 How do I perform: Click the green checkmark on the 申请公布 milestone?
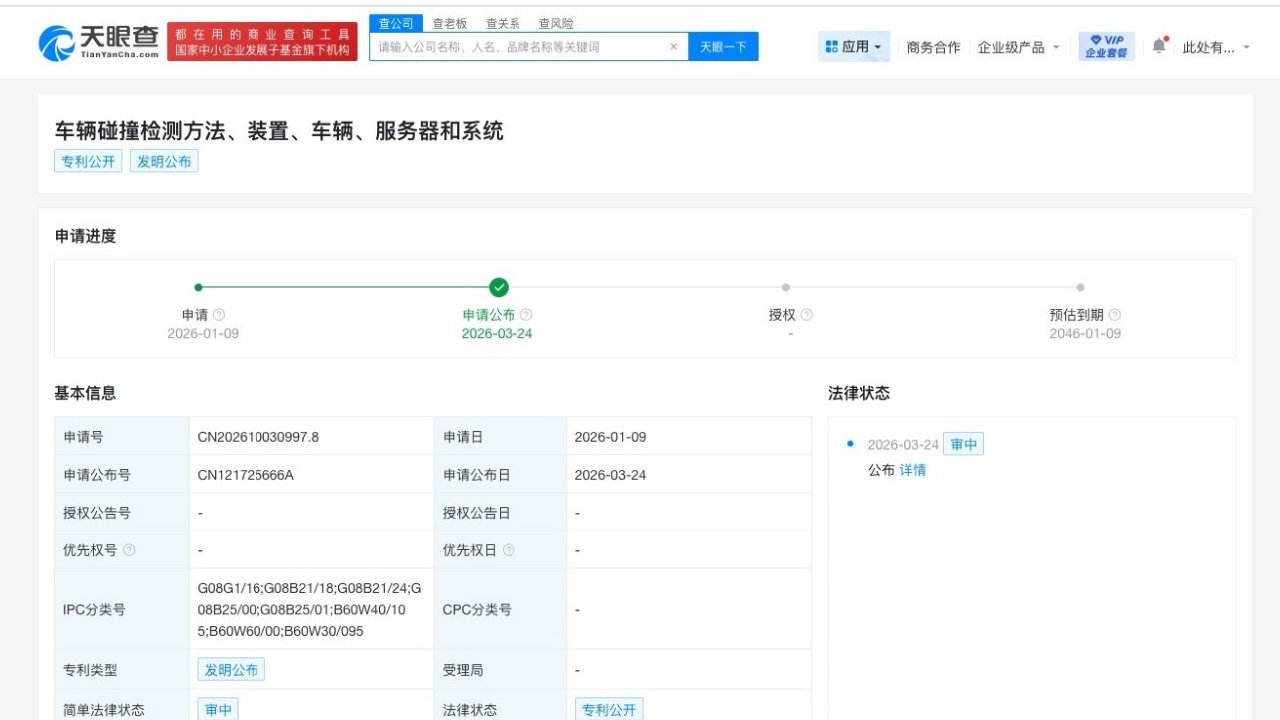coord(498,287)
